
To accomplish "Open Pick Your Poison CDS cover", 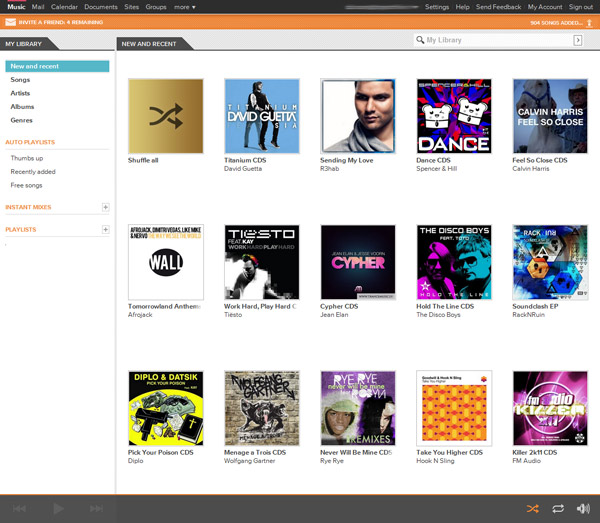I will (166, 408).
